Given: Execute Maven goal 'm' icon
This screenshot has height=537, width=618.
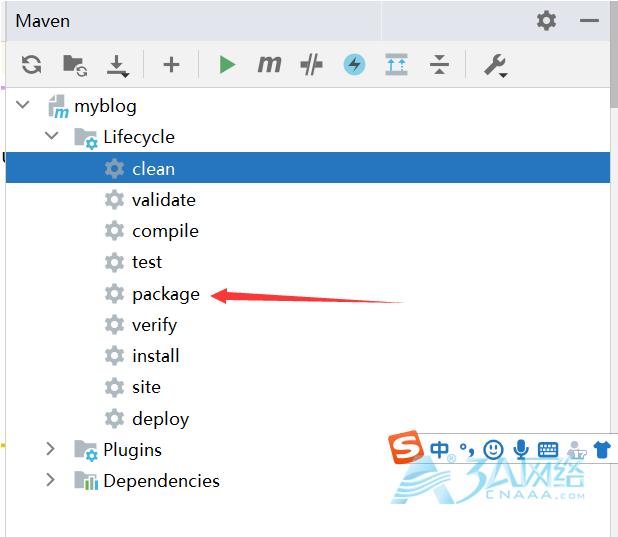Looking at the screenshot, I should click(x=270, y=64).
